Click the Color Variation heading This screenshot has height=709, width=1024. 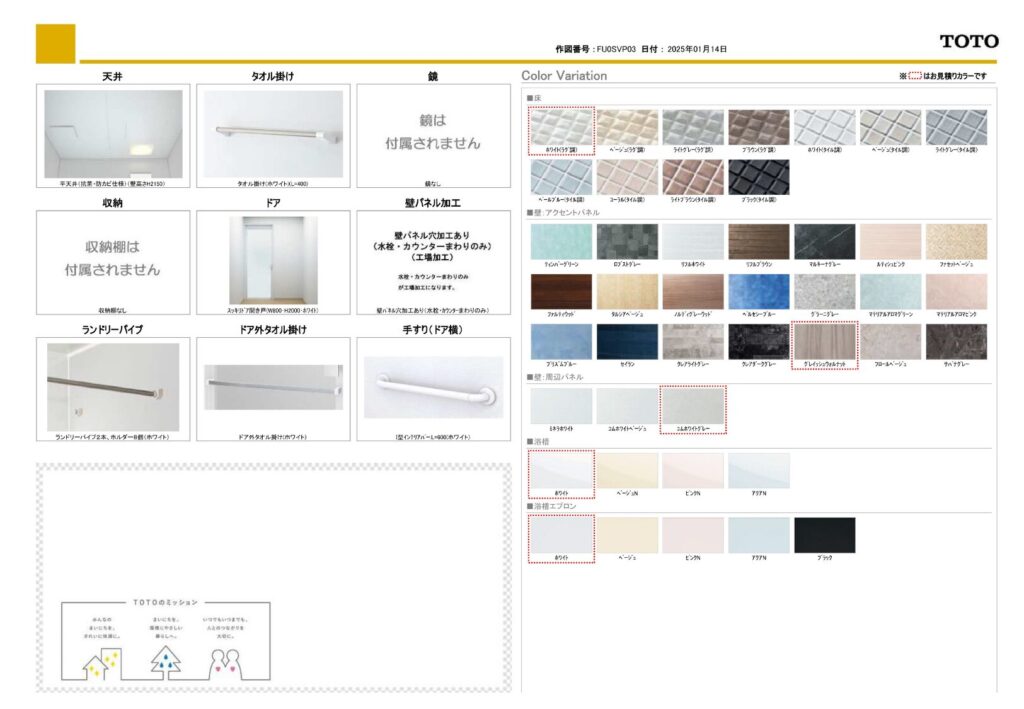tap(564, 76)
